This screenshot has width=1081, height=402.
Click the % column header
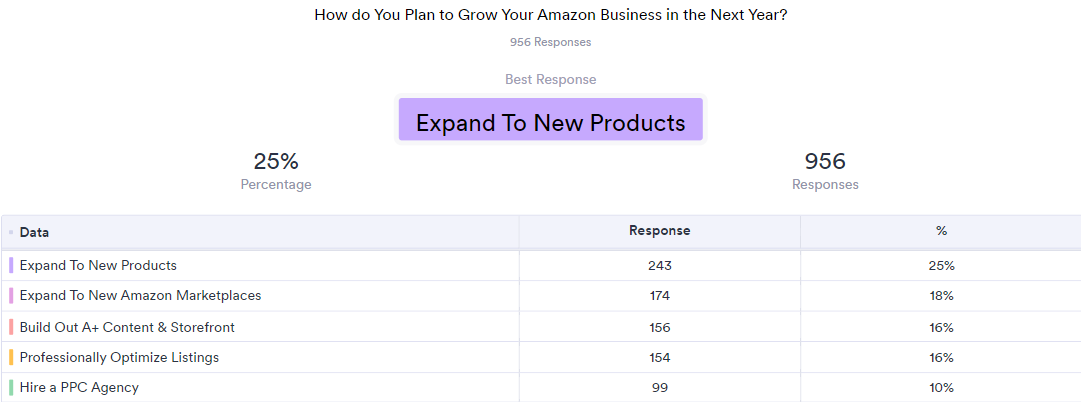941,231
